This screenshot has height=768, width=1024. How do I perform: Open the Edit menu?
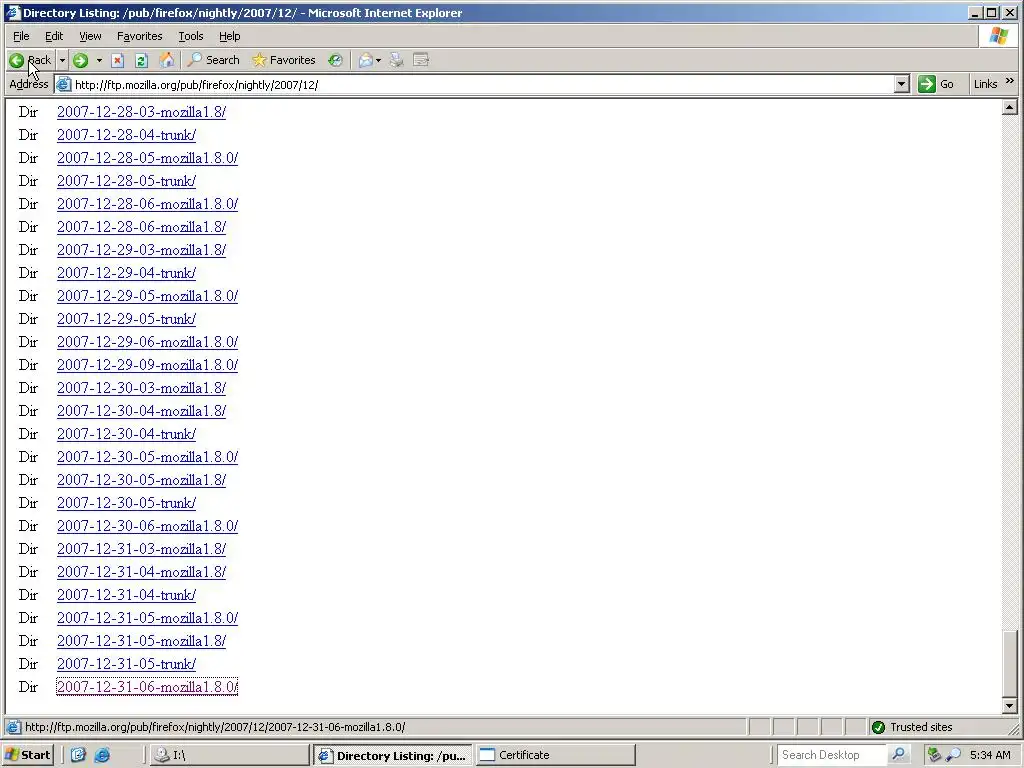[x=54, y=36]
